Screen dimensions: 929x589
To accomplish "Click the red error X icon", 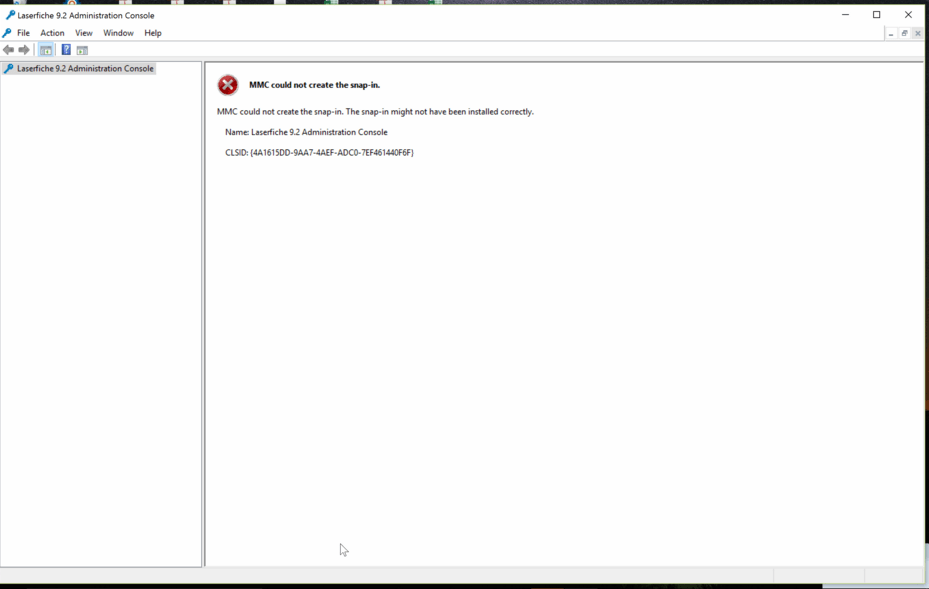I will [228, 85].
